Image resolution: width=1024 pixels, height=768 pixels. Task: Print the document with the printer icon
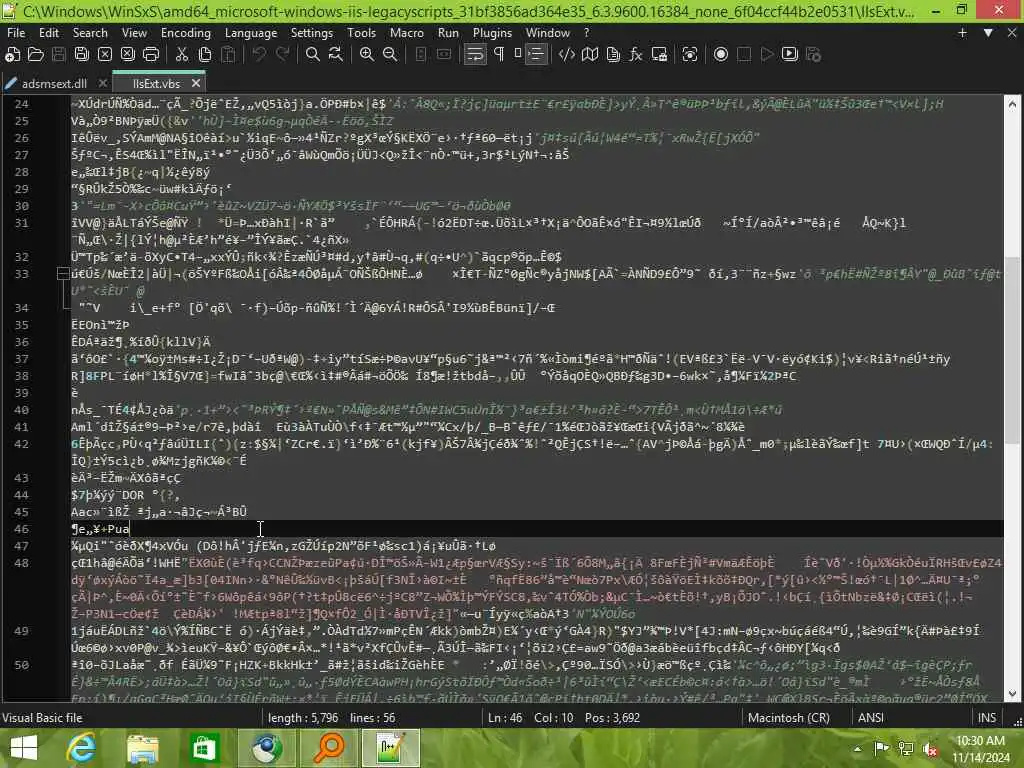coord(151,55)
